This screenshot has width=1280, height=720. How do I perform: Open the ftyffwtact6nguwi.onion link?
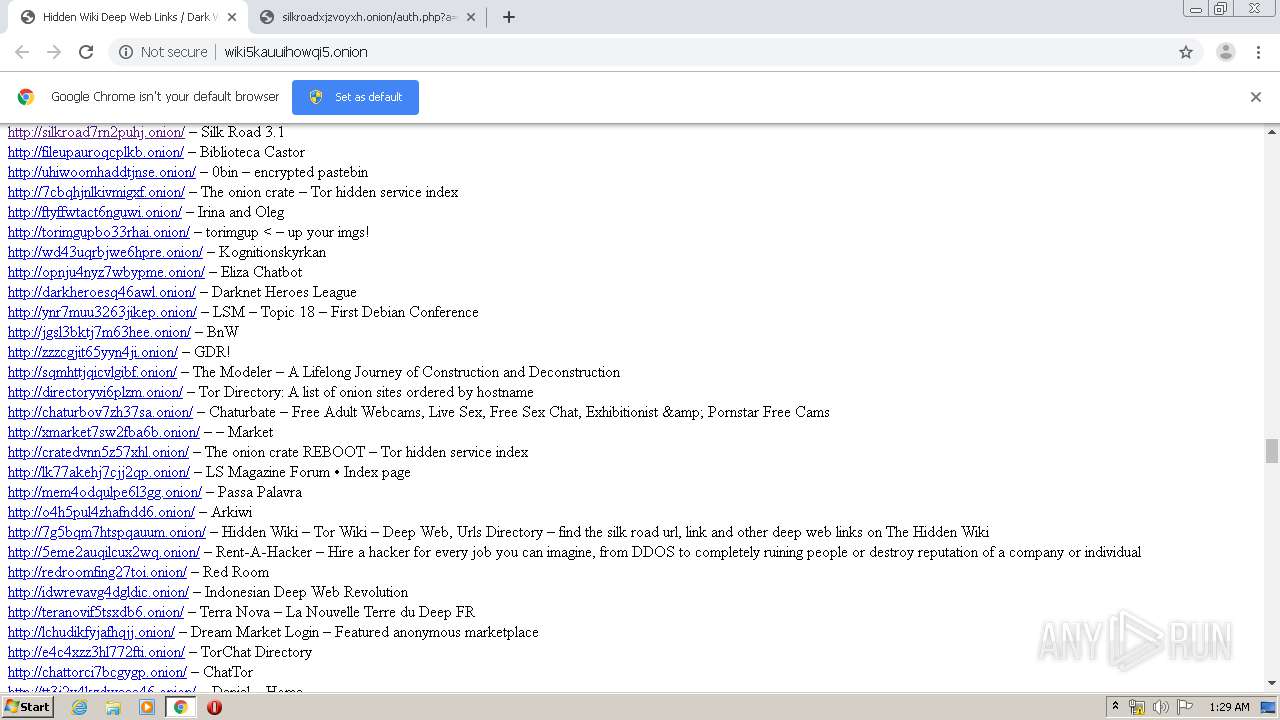pyautogui.click(x=95, y=212)
